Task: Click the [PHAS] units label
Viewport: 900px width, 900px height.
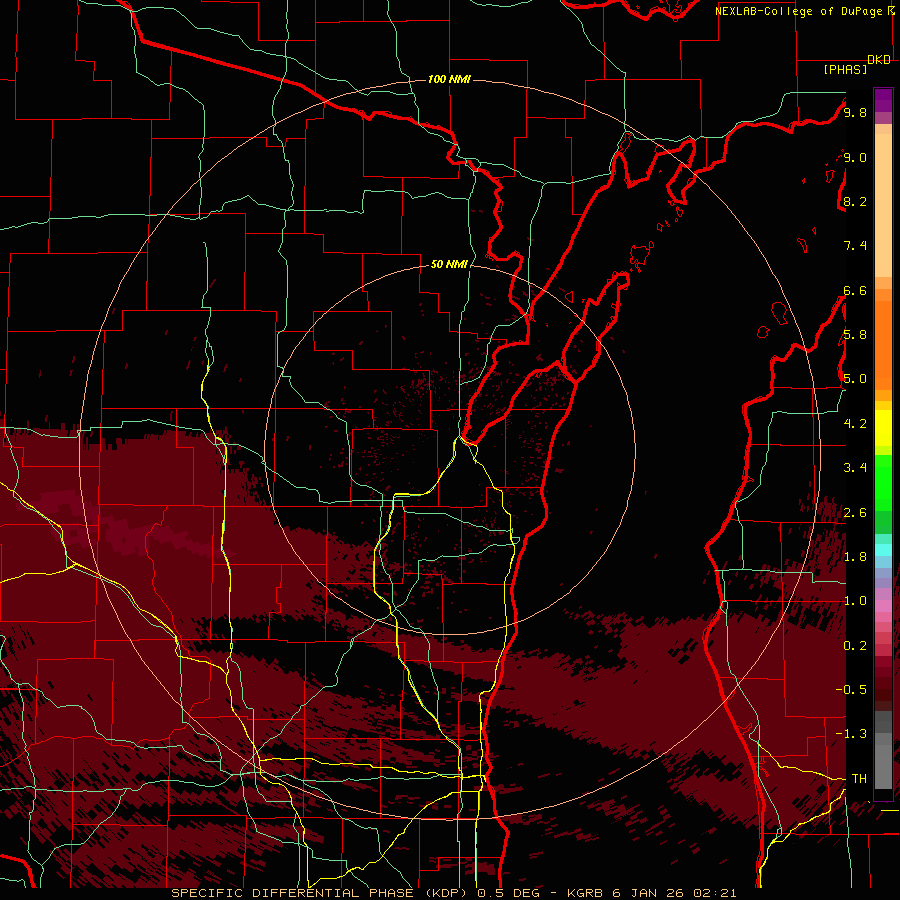Action: point(845,70)
